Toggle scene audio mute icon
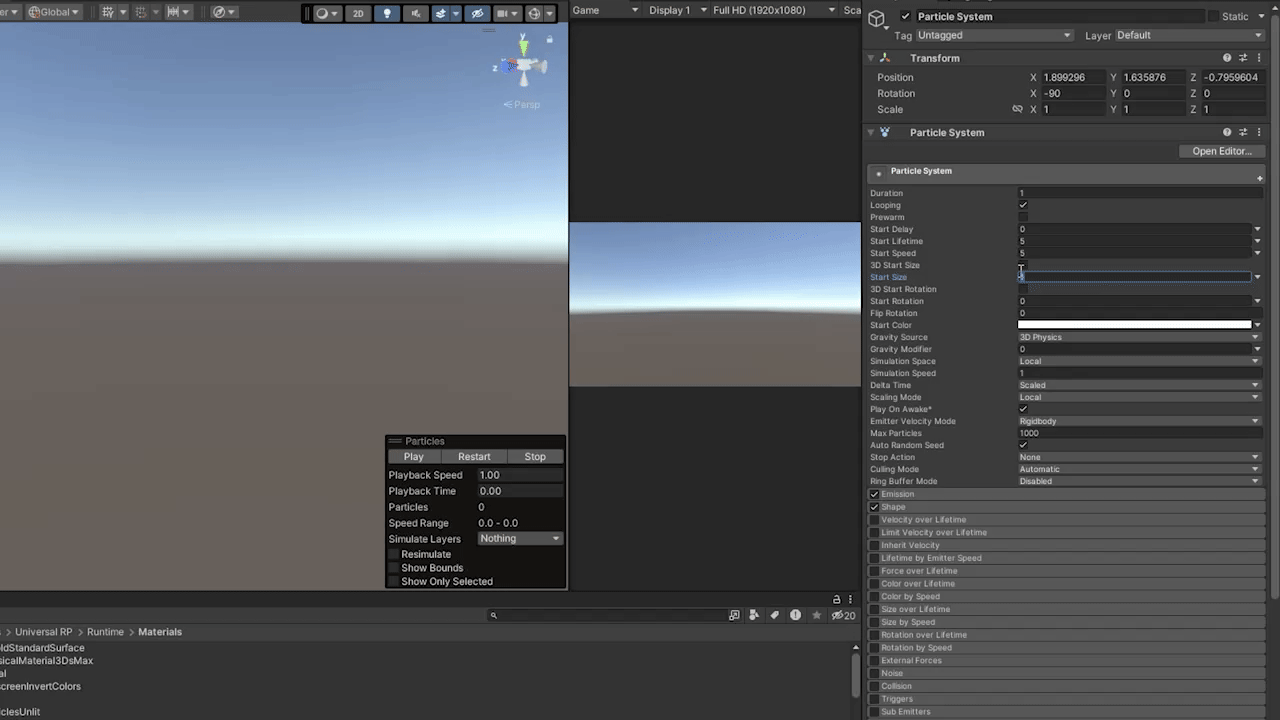This screenshot has width=1280, height=720. [414, 13]
